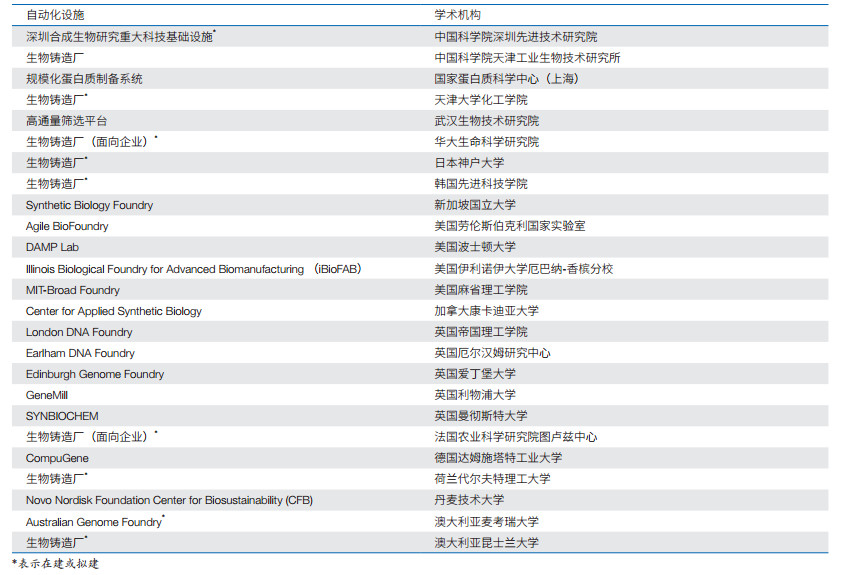
Task: Select '生物铸造厂' in the 中国科学院天津工业生物技术研究所 row
Action: (55, 58)
